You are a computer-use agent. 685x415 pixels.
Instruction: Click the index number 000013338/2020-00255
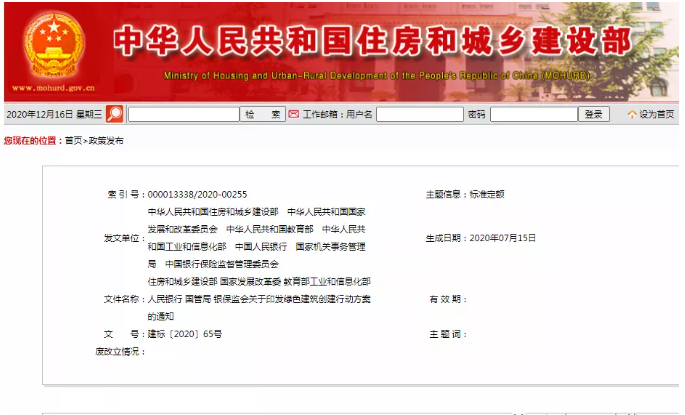click(x=197, y=193)
